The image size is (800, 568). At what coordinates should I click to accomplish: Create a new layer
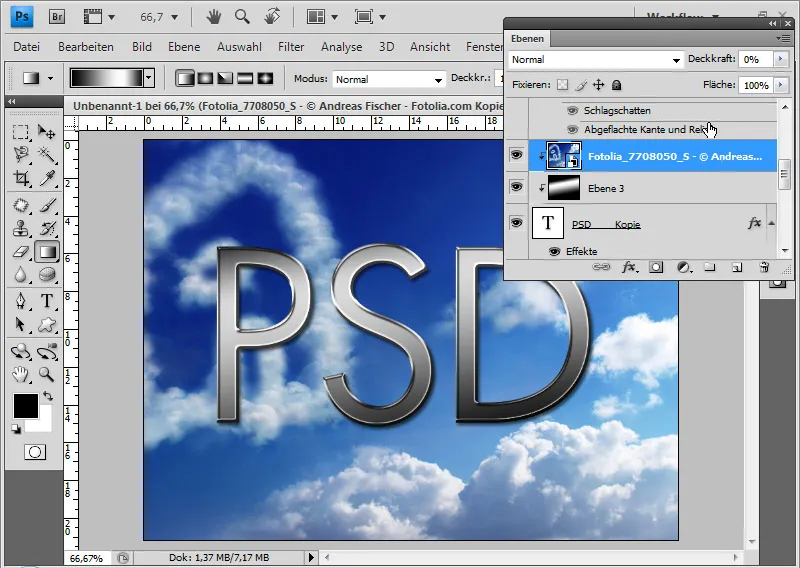coord(737,267)
